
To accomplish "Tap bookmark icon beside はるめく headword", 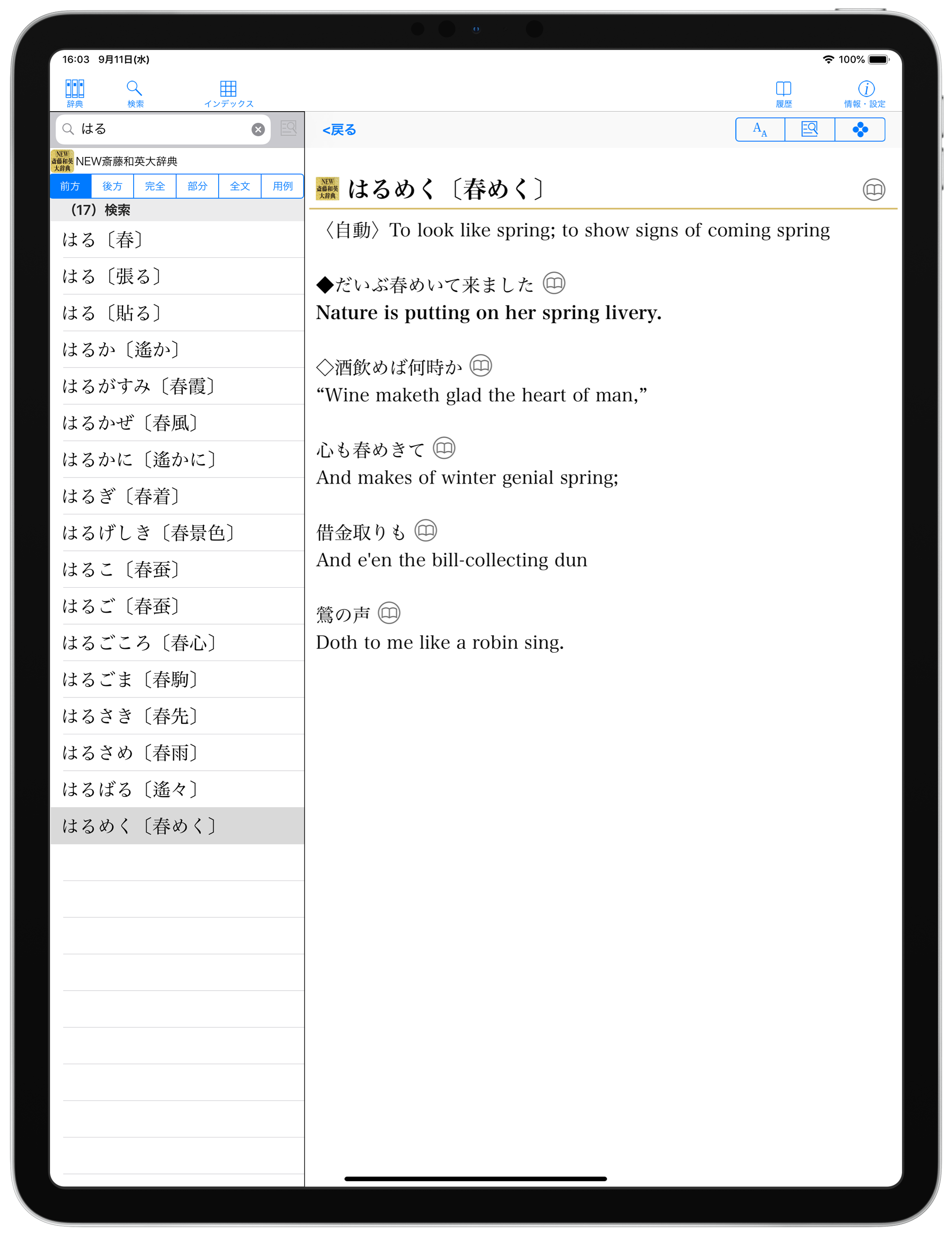I will coord(873,190).
